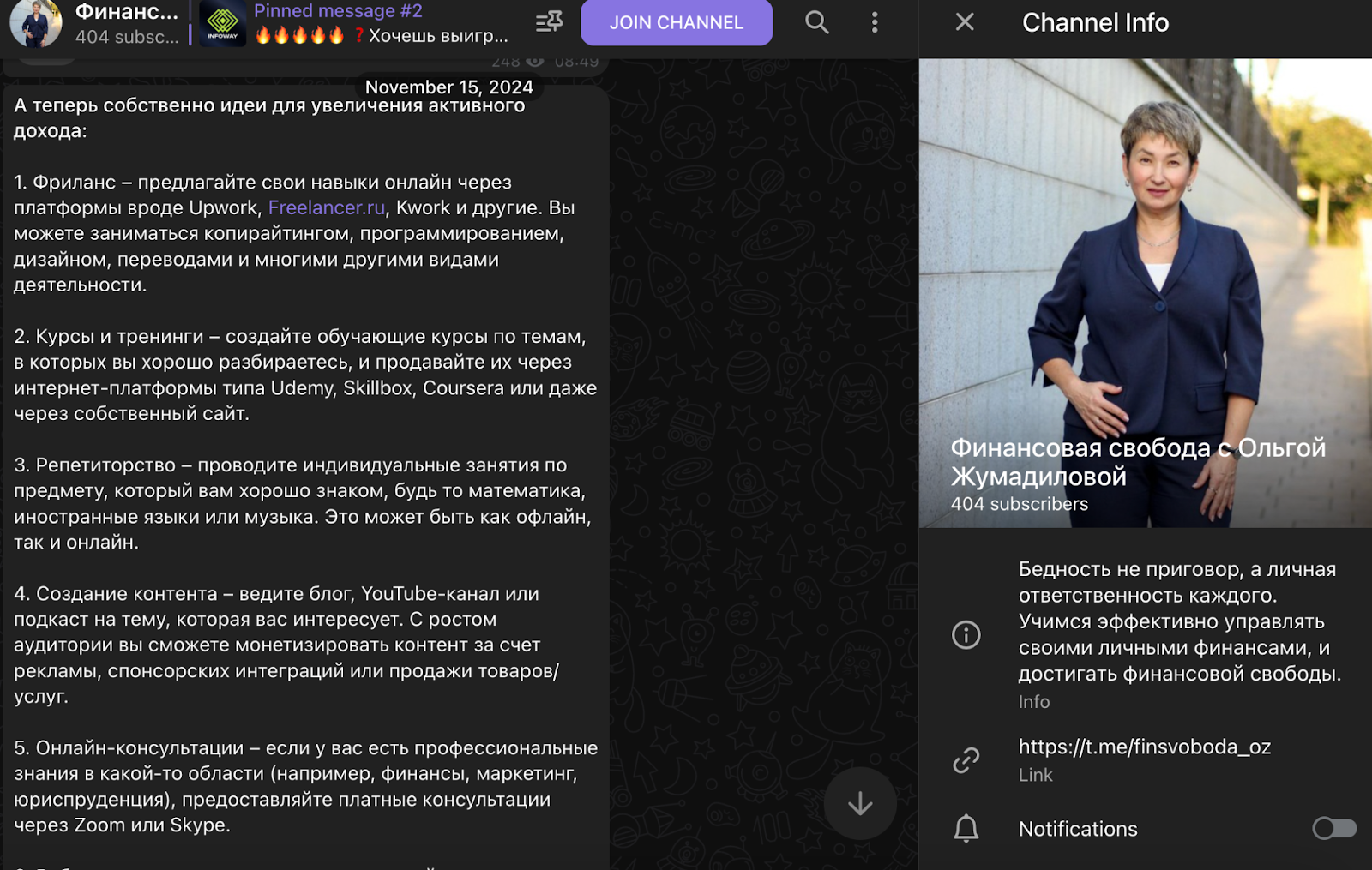This screenshot has width=1372, height=870.
Task: Click the channel title 'Финанс...' in header
Action: pos(127,12)
